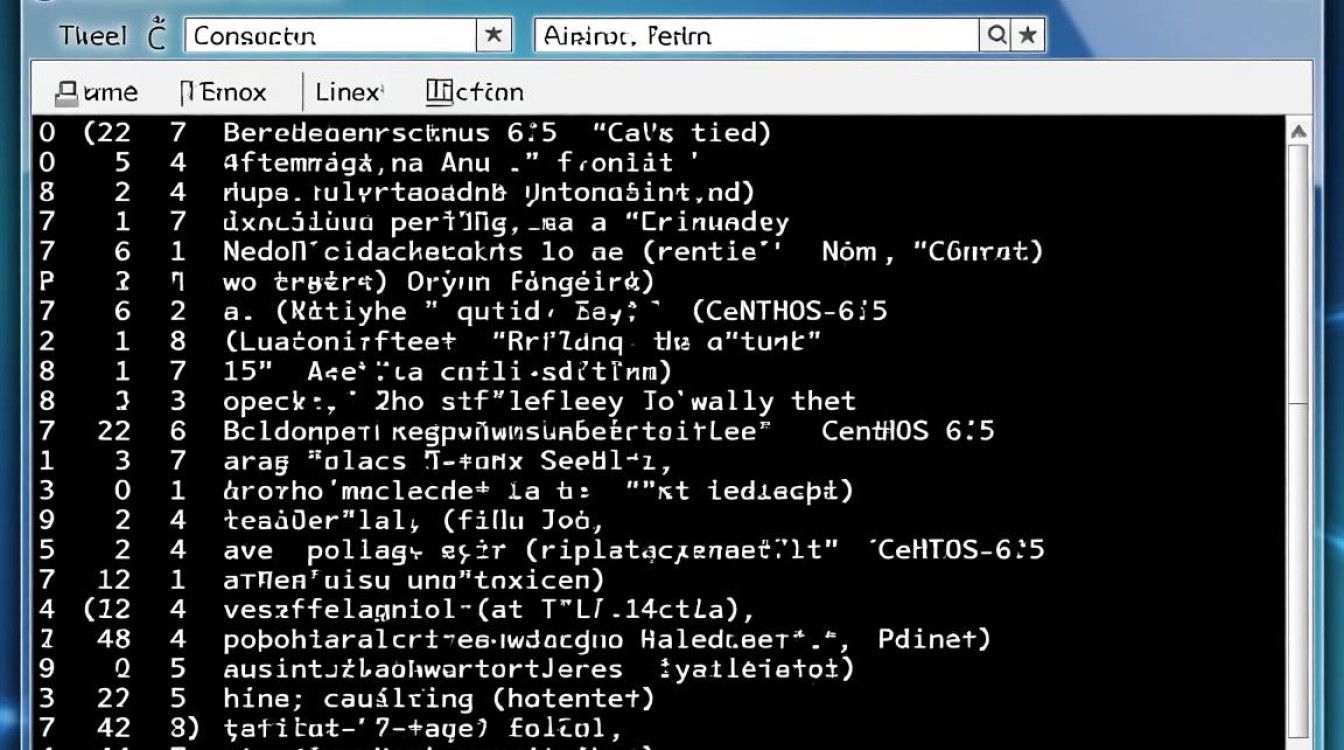1344x750 pixels.
Task: Click the star button beside the Consoctun field
Action: [493, 35]
